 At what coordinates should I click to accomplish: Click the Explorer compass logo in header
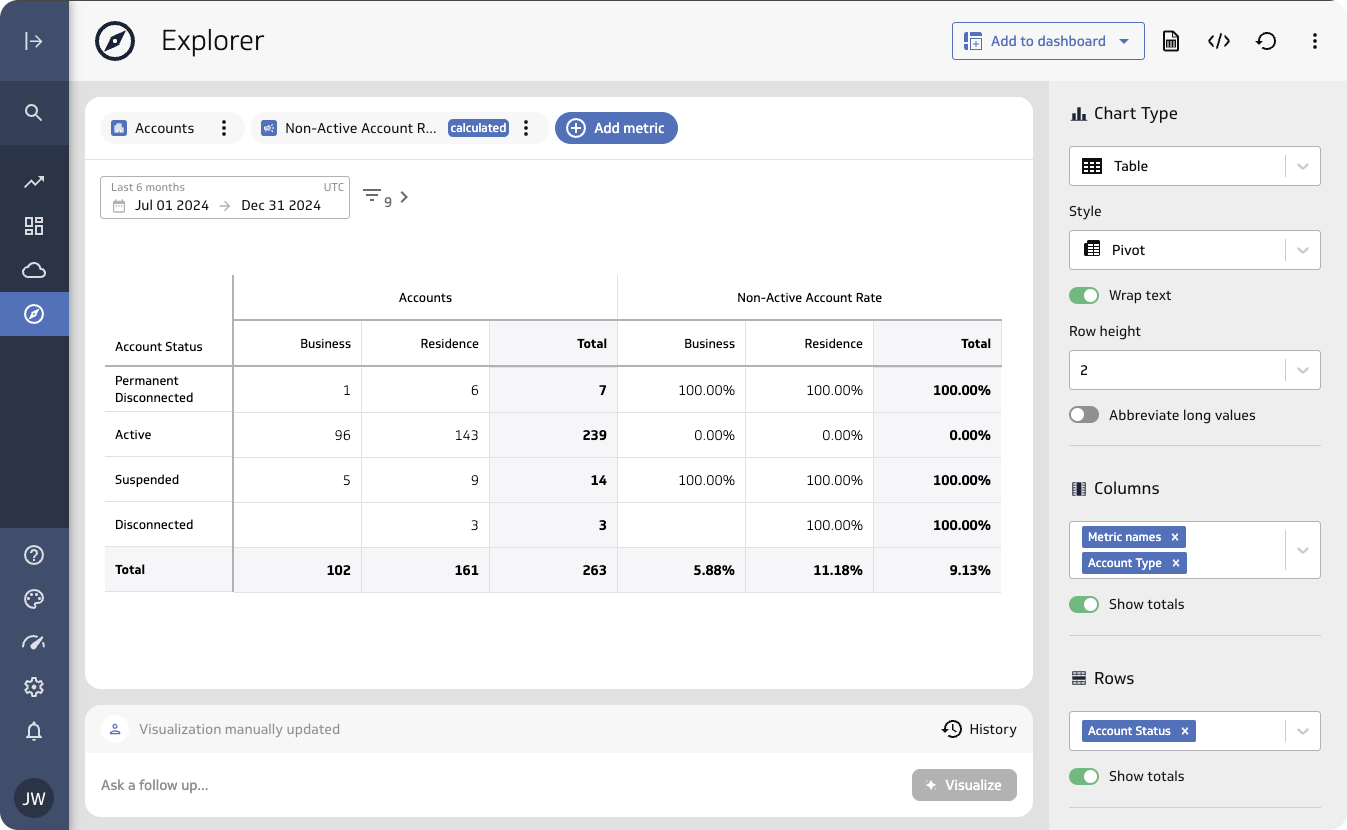tap(115, 41)
